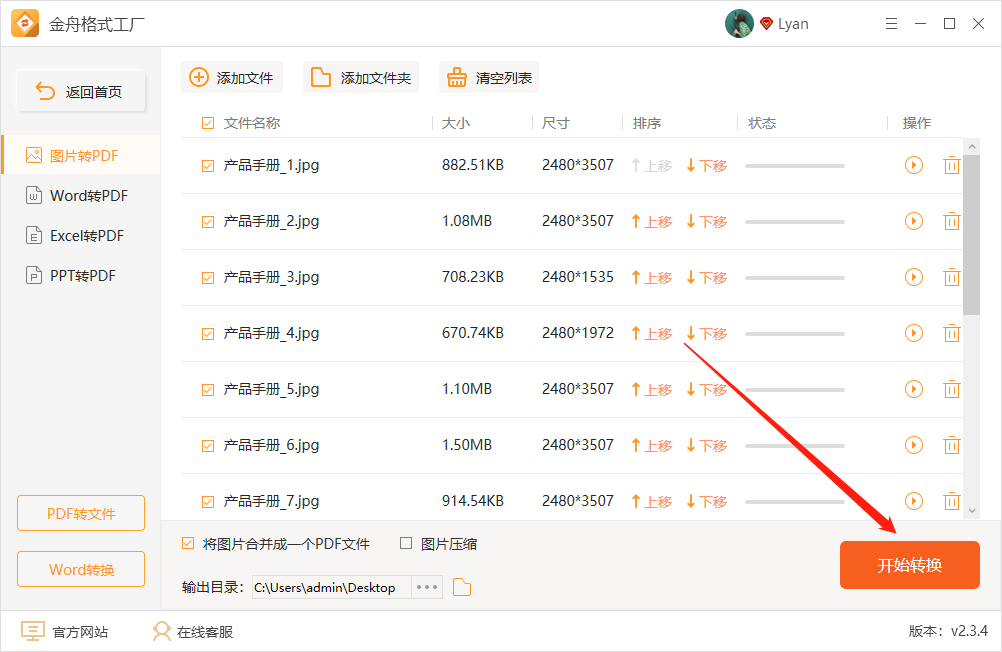The image size is (1002, 652).
Task: Click play icon for 产品手册_5.jpg
Action: point(914,389)
